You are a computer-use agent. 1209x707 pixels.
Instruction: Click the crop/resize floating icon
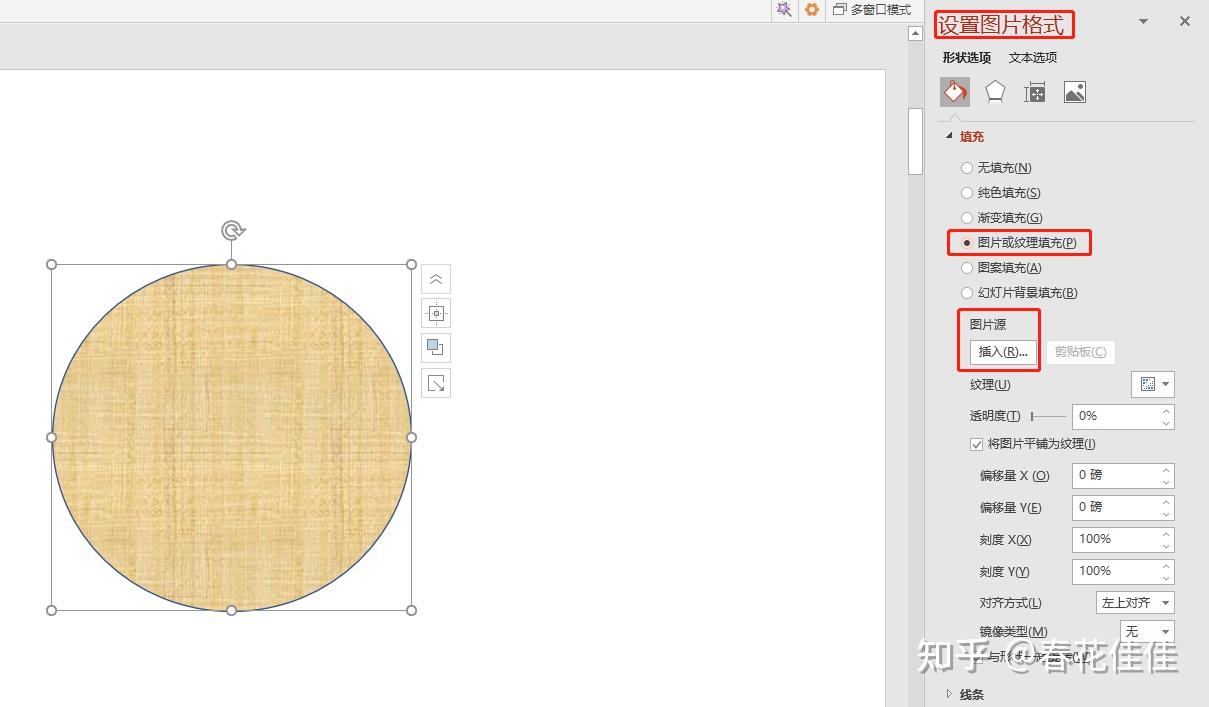[436, 383]
